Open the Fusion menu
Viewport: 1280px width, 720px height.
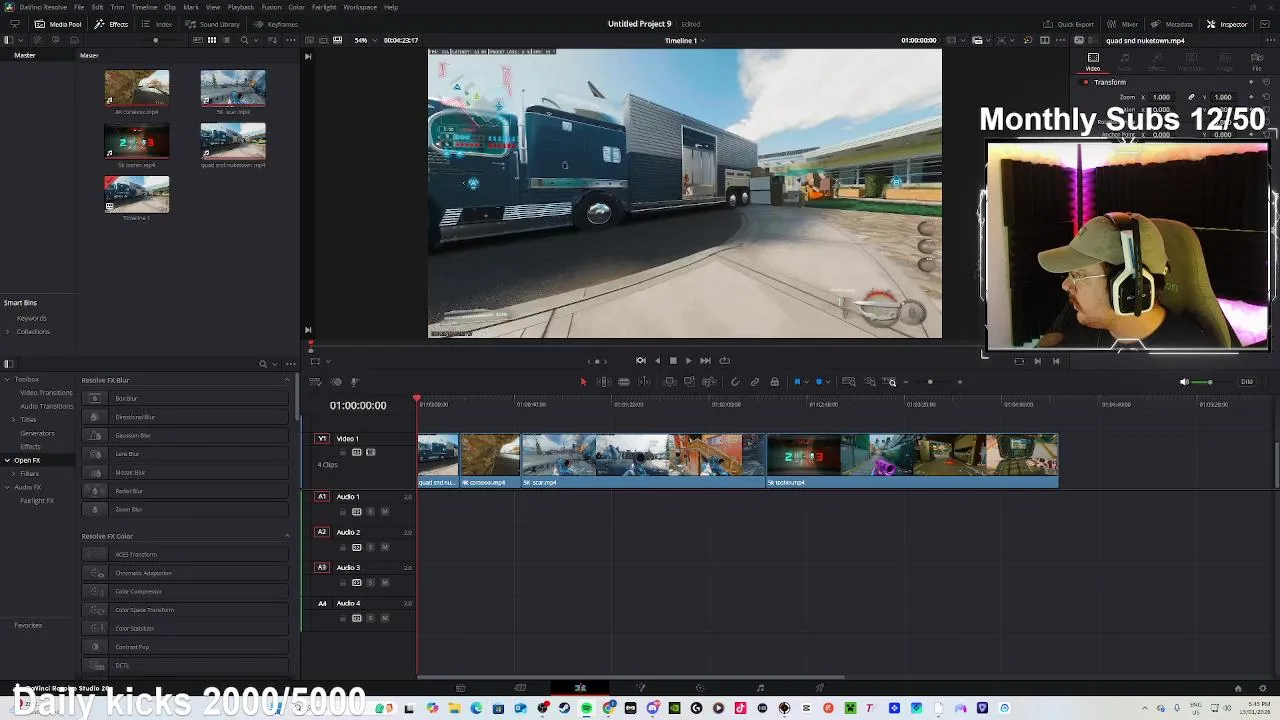[x=271, y=7]
